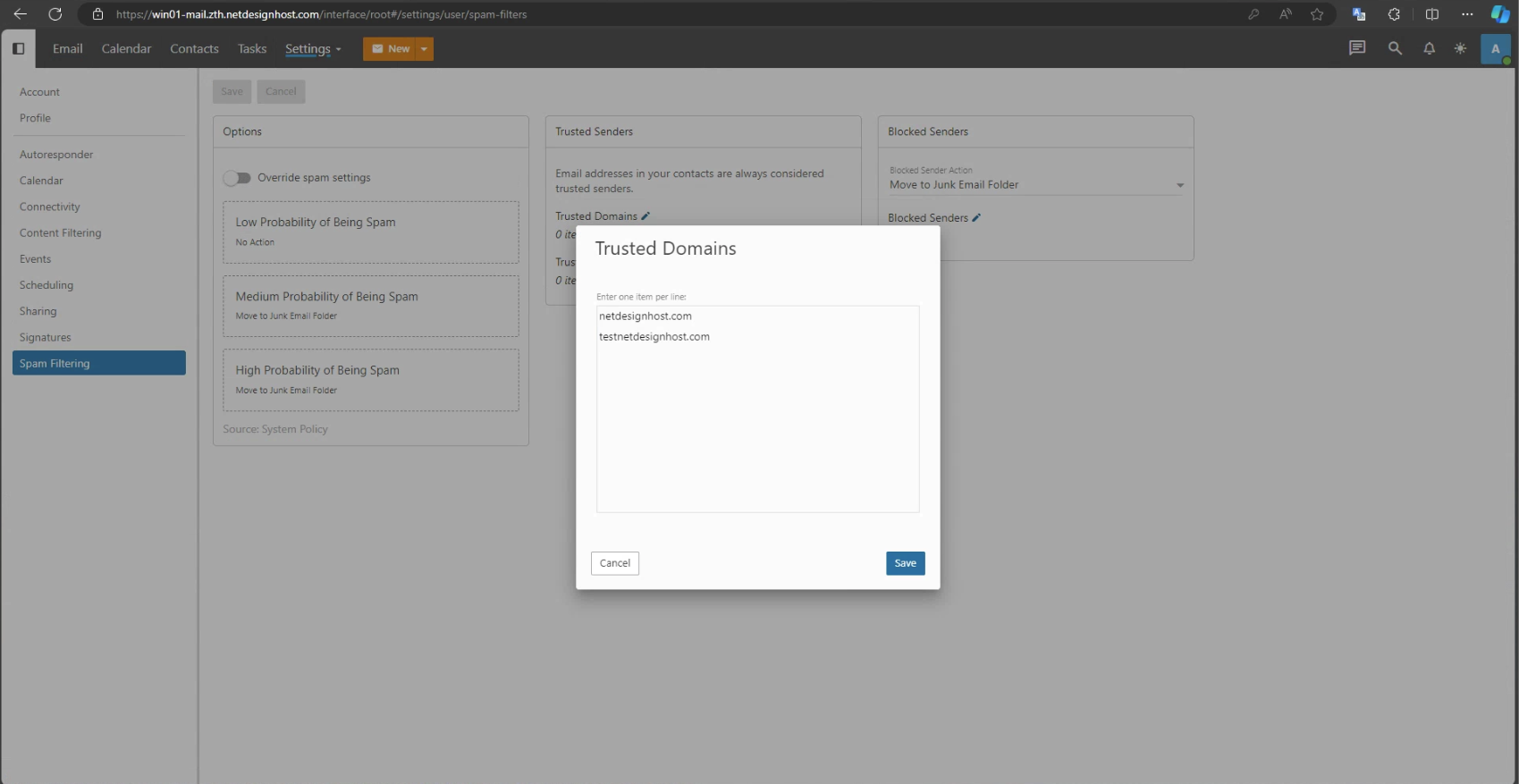Open split screen browser icon
This screenshot has height=784, width=1519.
point(1431,14)
